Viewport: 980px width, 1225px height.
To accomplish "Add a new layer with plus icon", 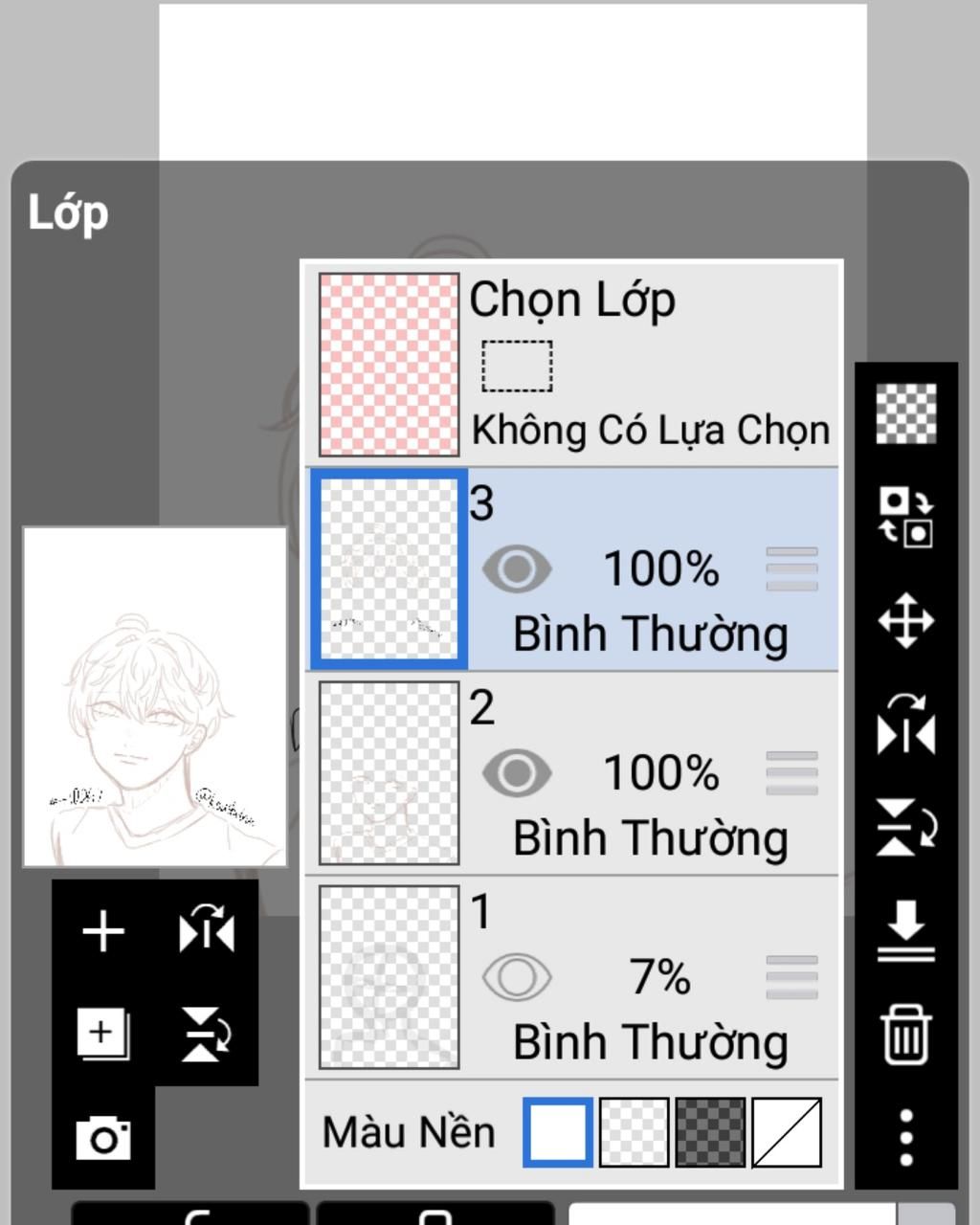I will [x=103, y=931].
